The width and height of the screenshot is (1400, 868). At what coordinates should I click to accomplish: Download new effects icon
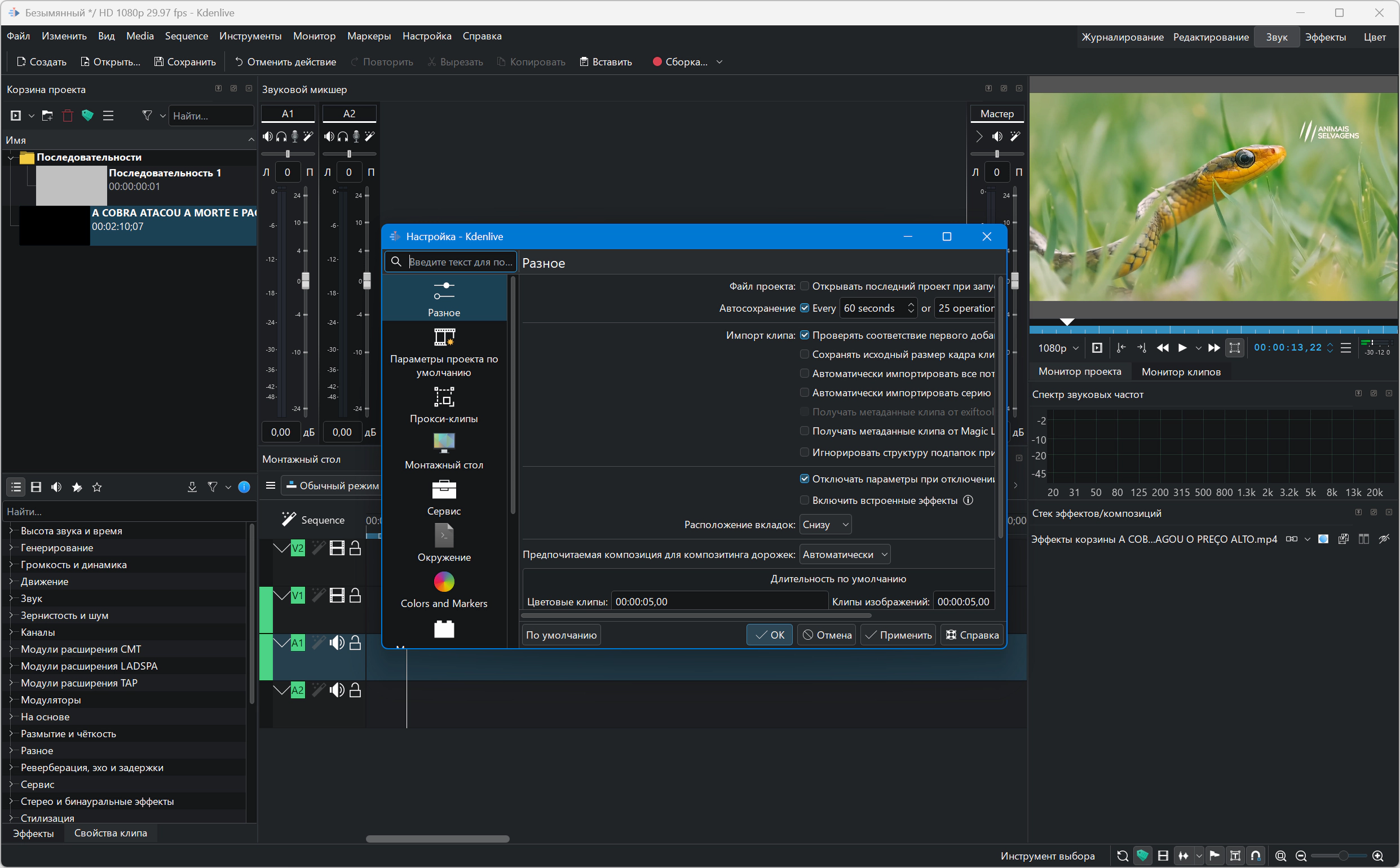pyautogui.click(x=192, y=487)
